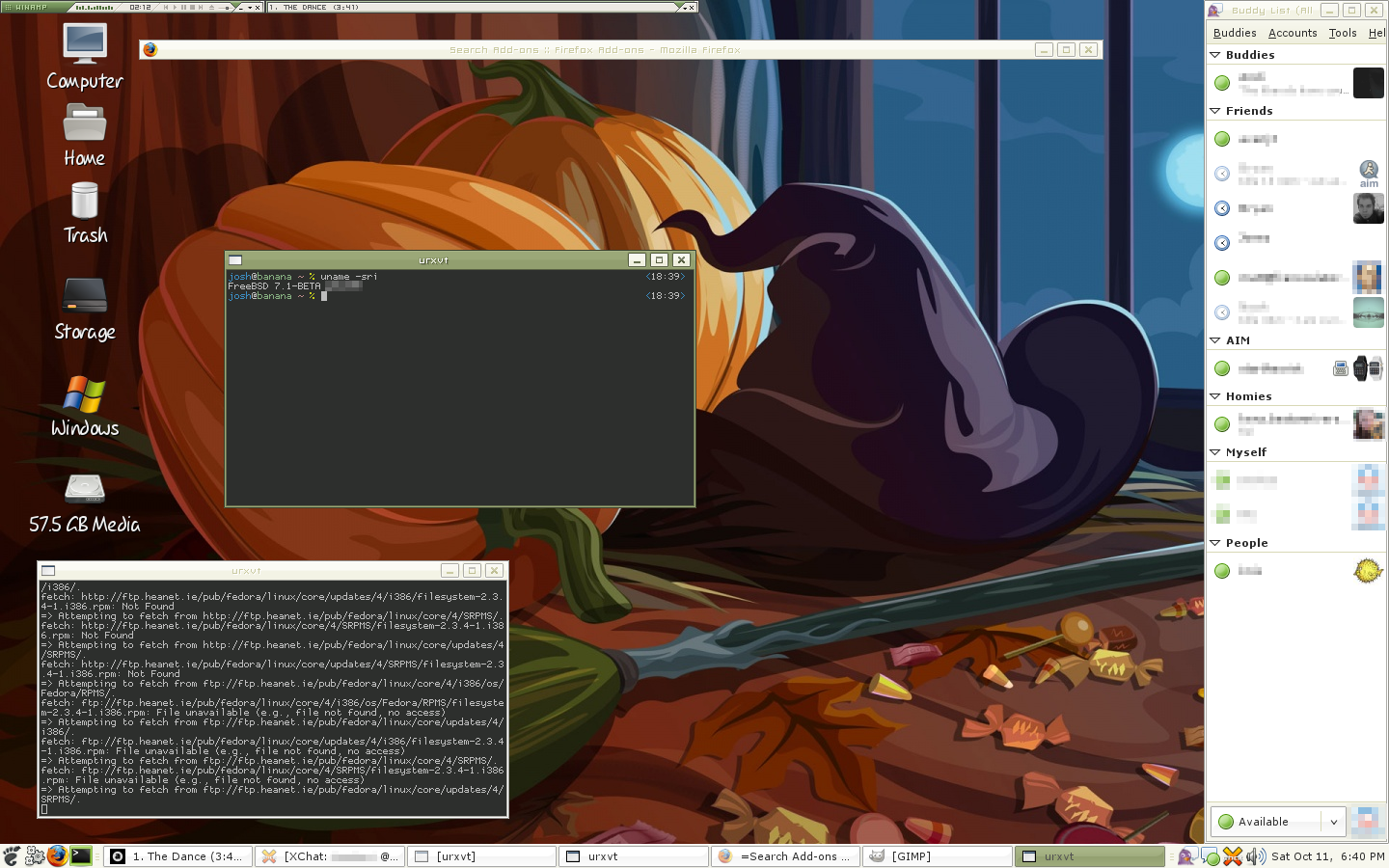This screenshot has width=1389, height=868.
Task: Collapse the Friends group in buddy list
Action: coord(1215,111)
